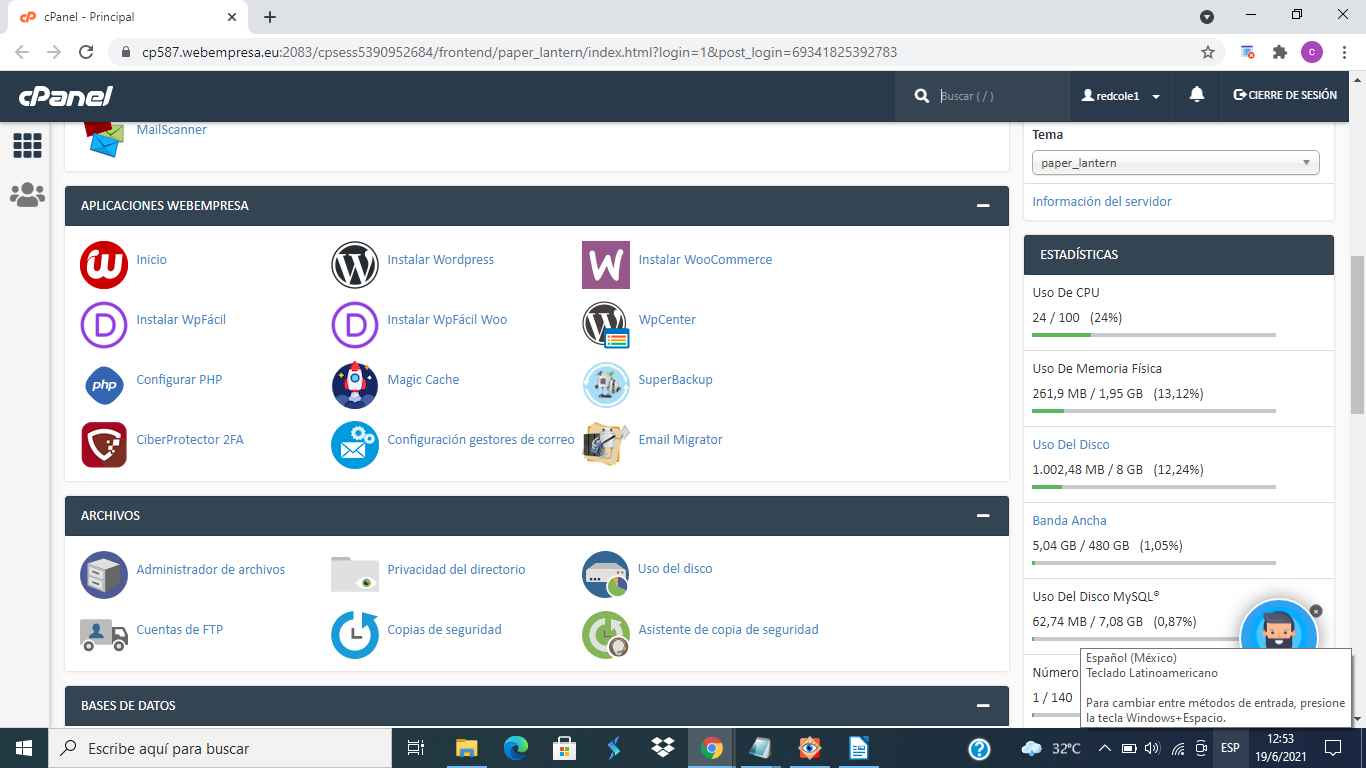Click the Instalar WpFácil Woo icon
Viewport: 1366px width, 768px height.
355,325
